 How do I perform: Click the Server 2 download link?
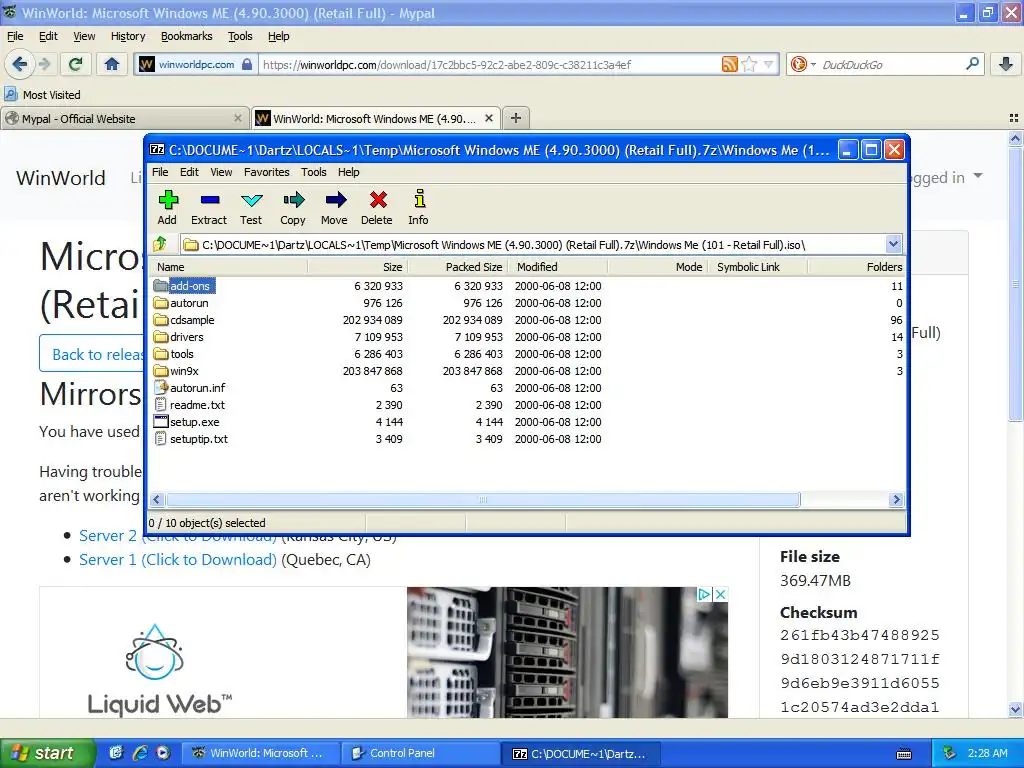coord(178,536)
